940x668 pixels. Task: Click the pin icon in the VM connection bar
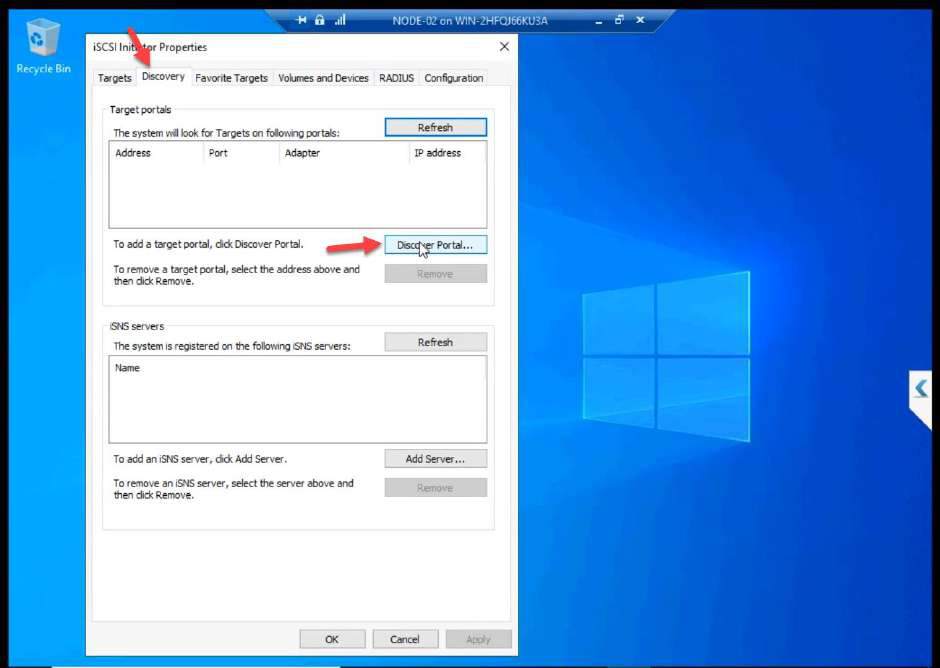(302, 20)
